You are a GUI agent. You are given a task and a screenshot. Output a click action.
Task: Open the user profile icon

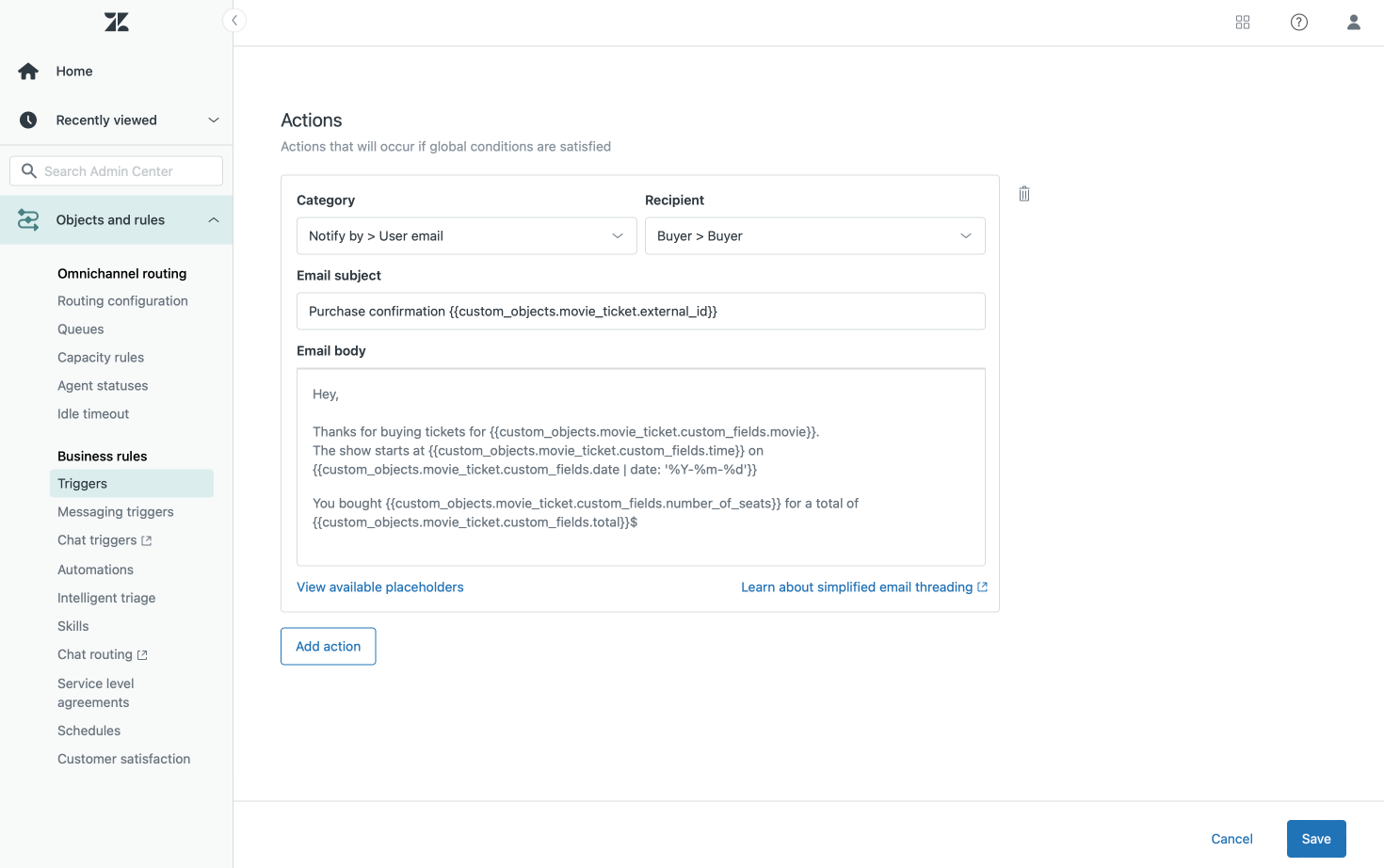(1354, 22)
